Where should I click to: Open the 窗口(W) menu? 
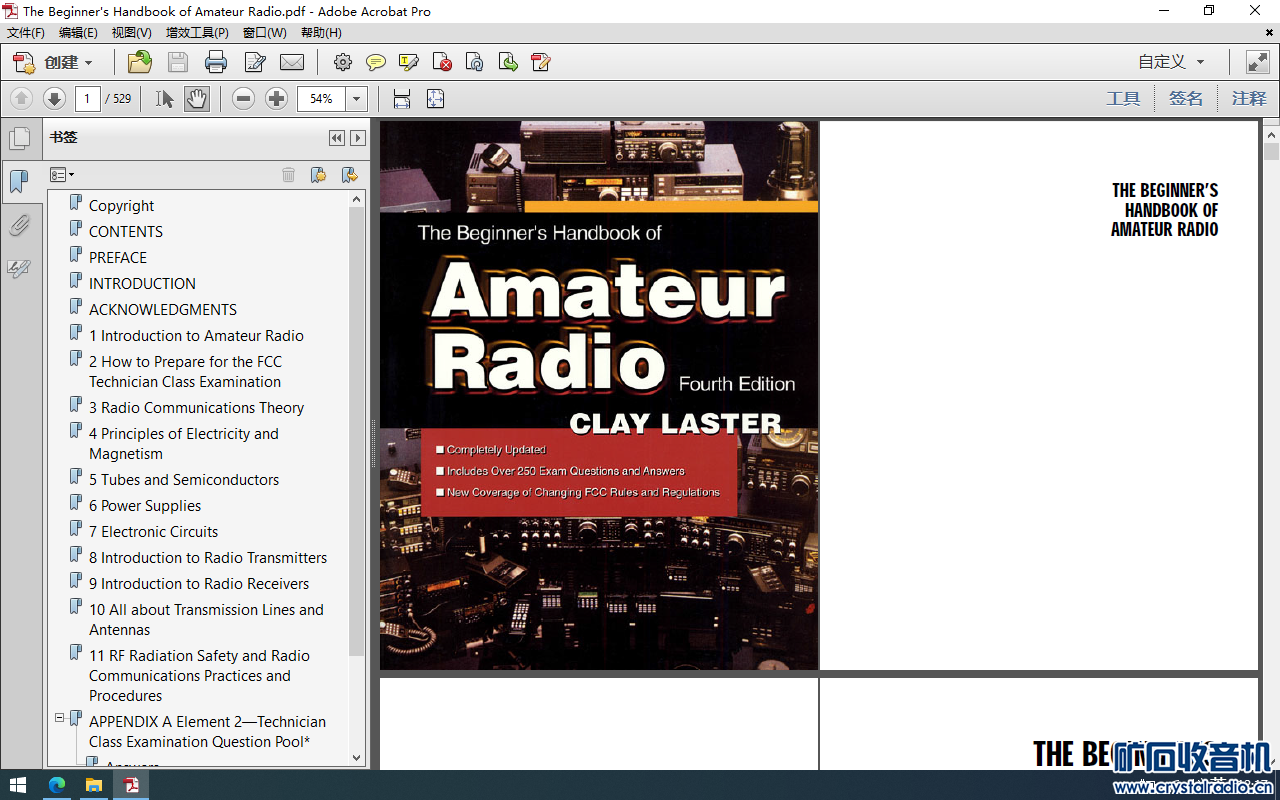click(x=265, y=33)
